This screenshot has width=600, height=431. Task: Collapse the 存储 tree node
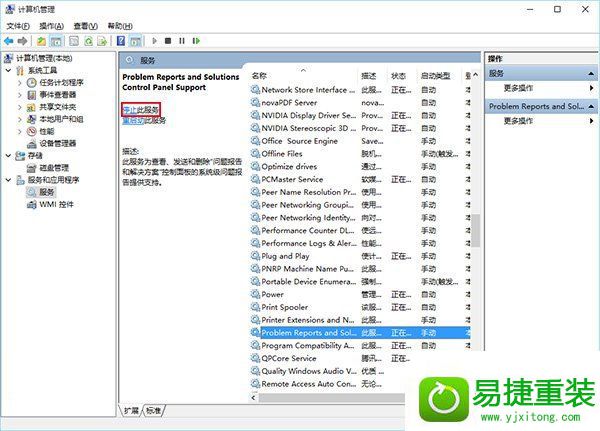(x=9, y=155)
